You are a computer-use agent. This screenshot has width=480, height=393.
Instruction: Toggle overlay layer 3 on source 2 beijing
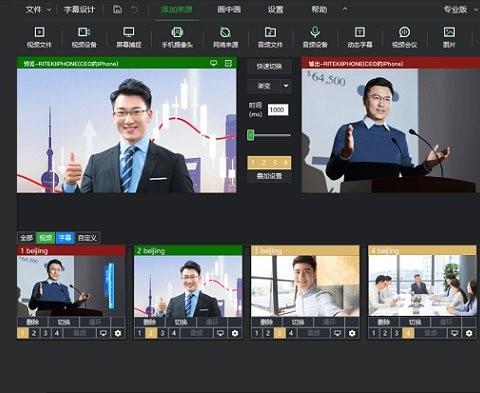(163, 333)
